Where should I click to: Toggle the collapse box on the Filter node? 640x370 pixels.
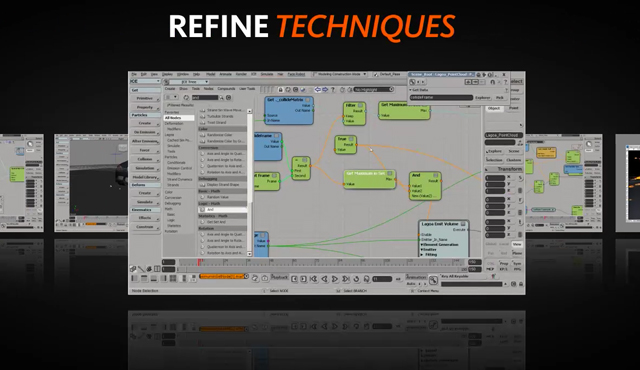pos(360,105)
